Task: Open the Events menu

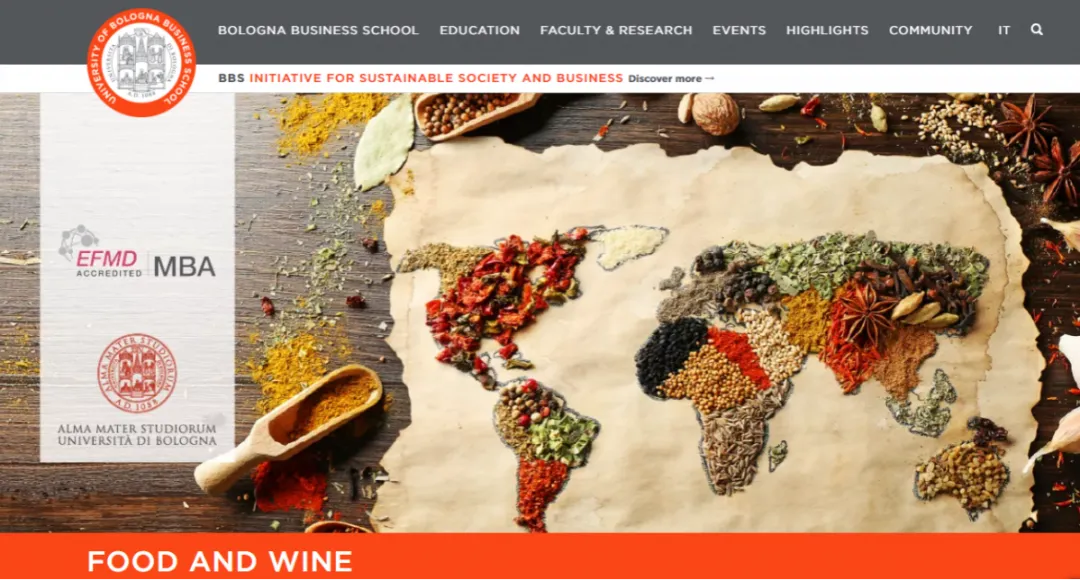Action: click(739, 30)
